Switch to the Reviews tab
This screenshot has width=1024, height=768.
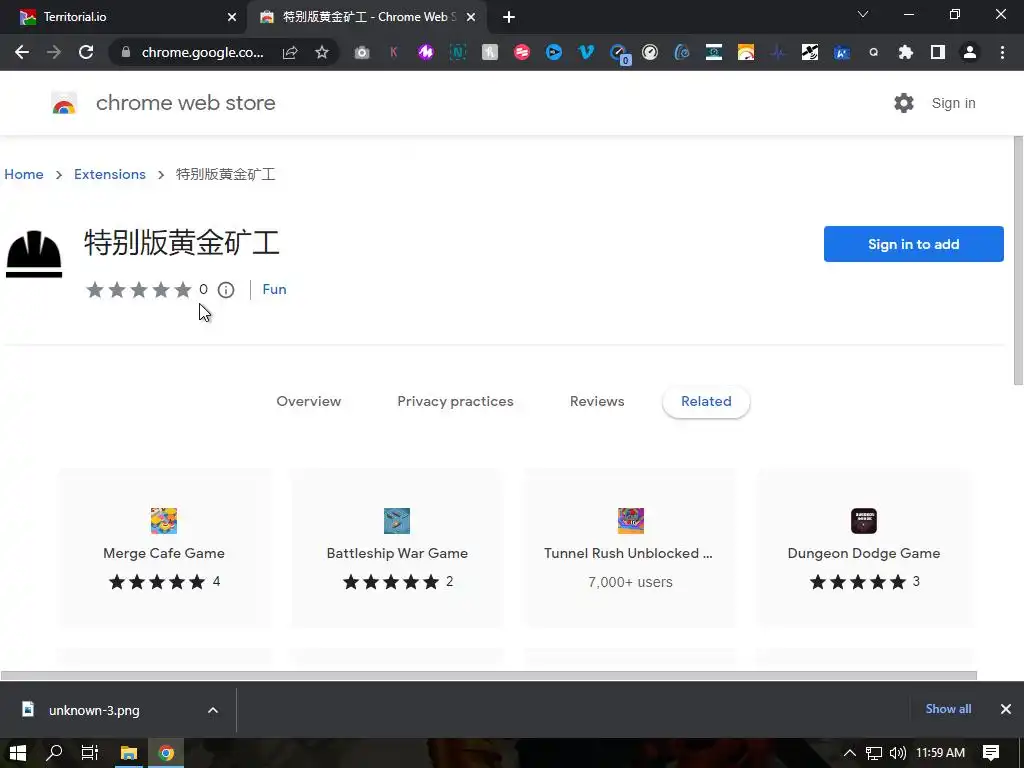pos(597,402)
